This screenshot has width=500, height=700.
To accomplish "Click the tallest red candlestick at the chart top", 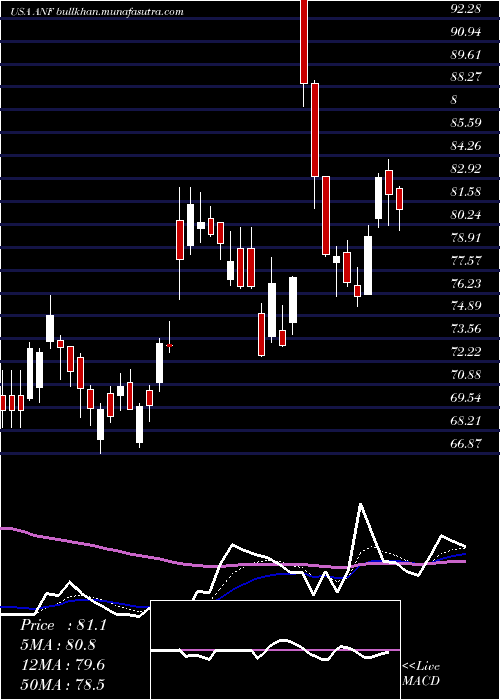I will tap(304, 42).
